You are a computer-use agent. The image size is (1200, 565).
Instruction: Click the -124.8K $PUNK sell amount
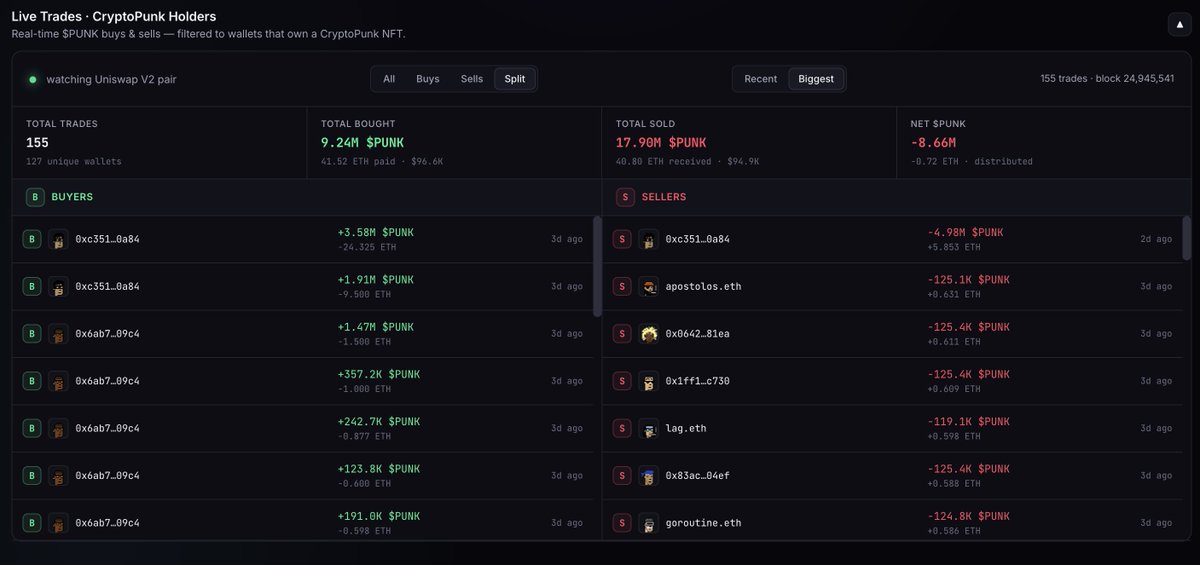point(968,516)
